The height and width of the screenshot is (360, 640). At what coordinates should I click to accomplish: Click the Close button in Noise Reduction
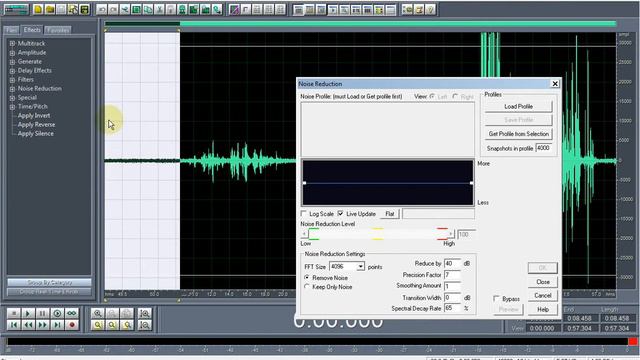pyautogui.click(x=542, y=282)
